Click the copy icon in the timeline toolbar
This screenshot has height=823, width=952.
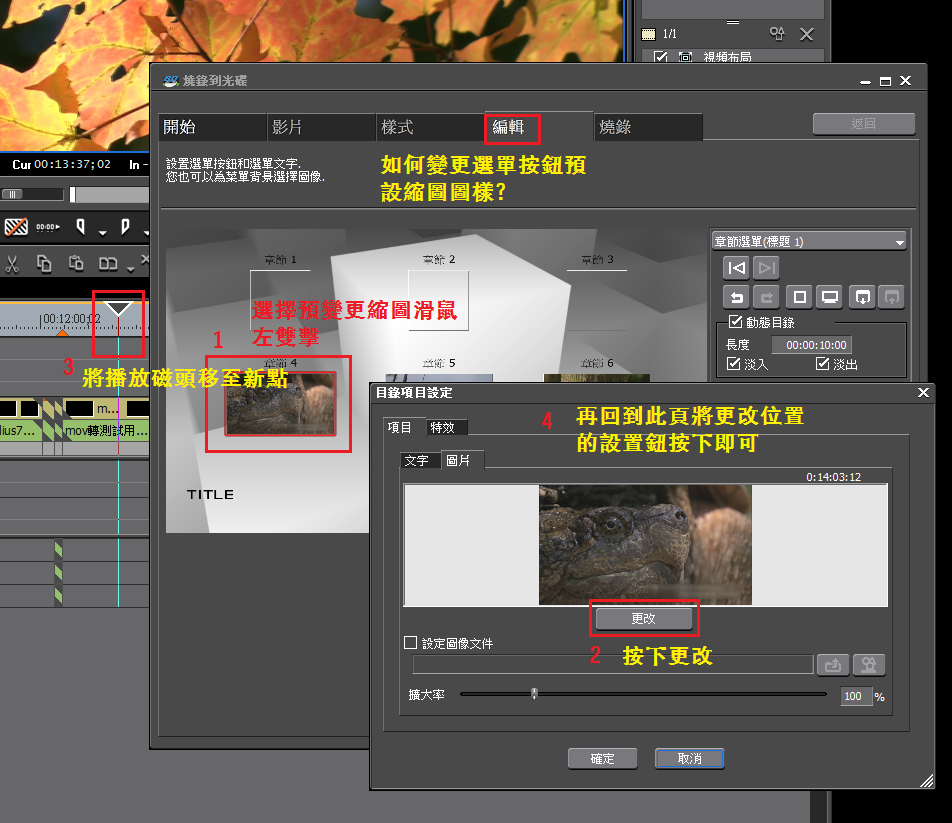click(44, 264)
